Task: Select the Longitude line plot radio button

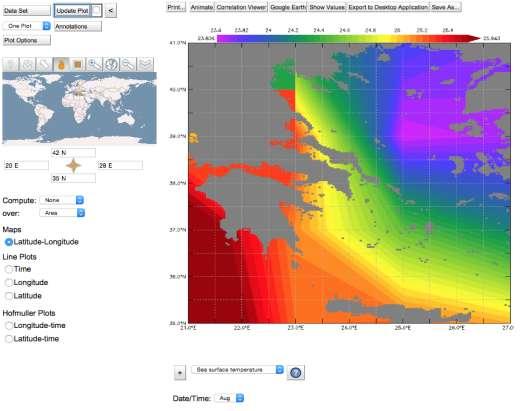Action: [9, 283]
